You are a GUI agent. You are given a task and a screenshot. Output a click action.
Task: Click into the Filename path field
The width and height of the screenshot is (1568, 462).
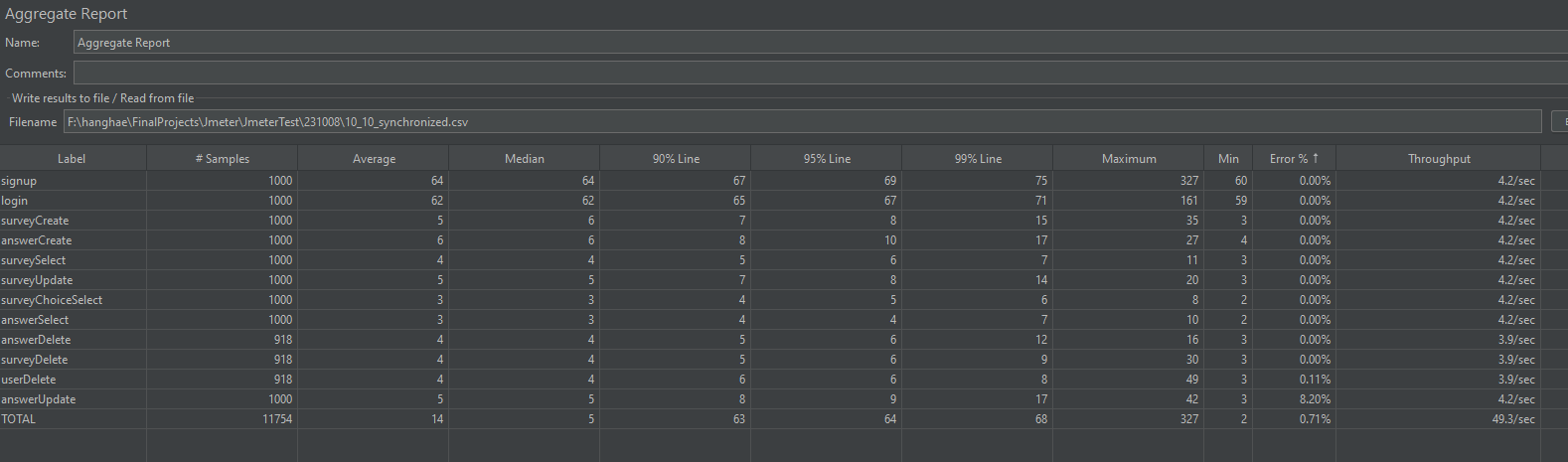click(803, 121)
